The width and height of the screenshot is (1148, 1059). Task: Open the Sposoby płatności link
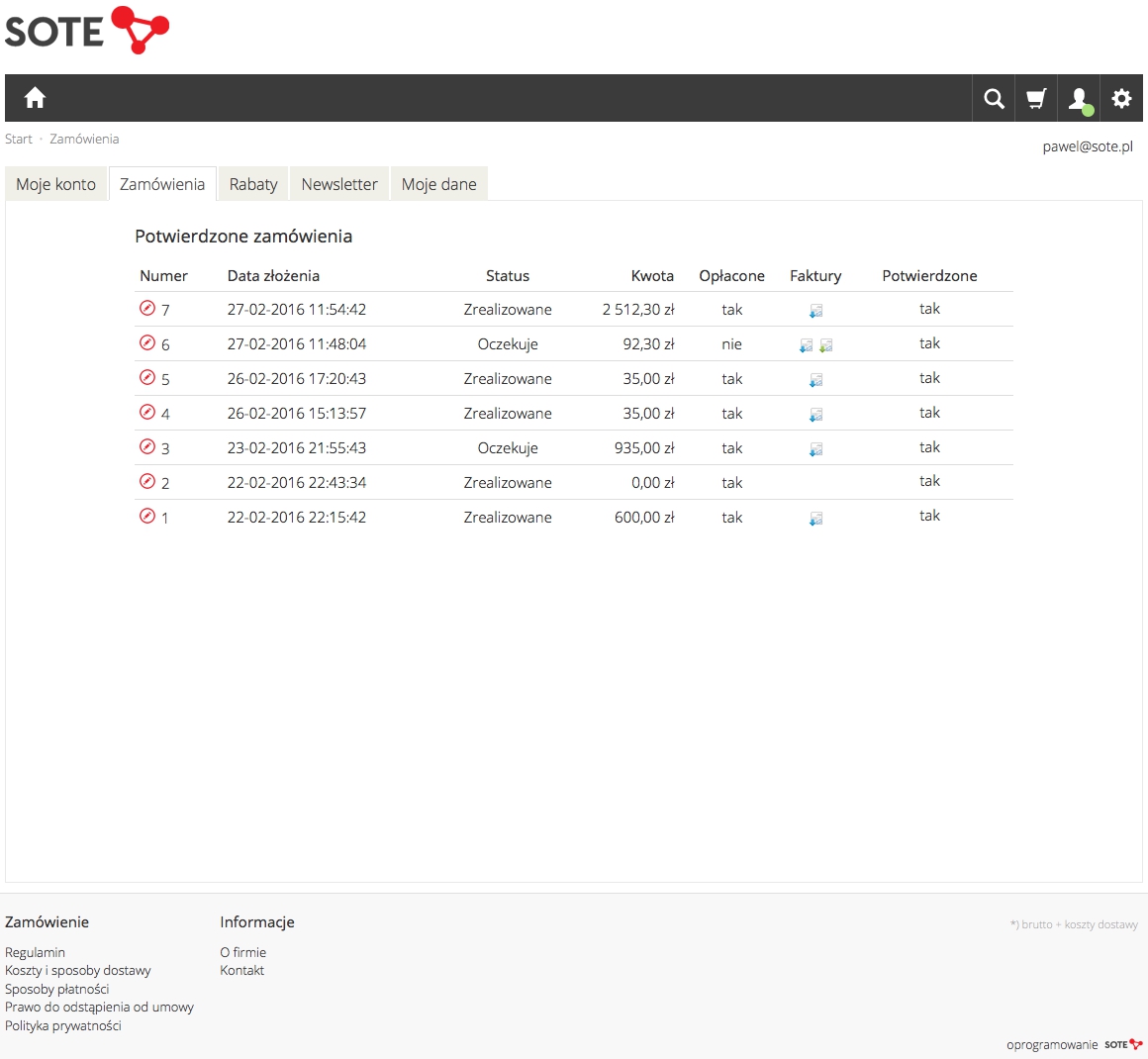(x=57, y=989)
